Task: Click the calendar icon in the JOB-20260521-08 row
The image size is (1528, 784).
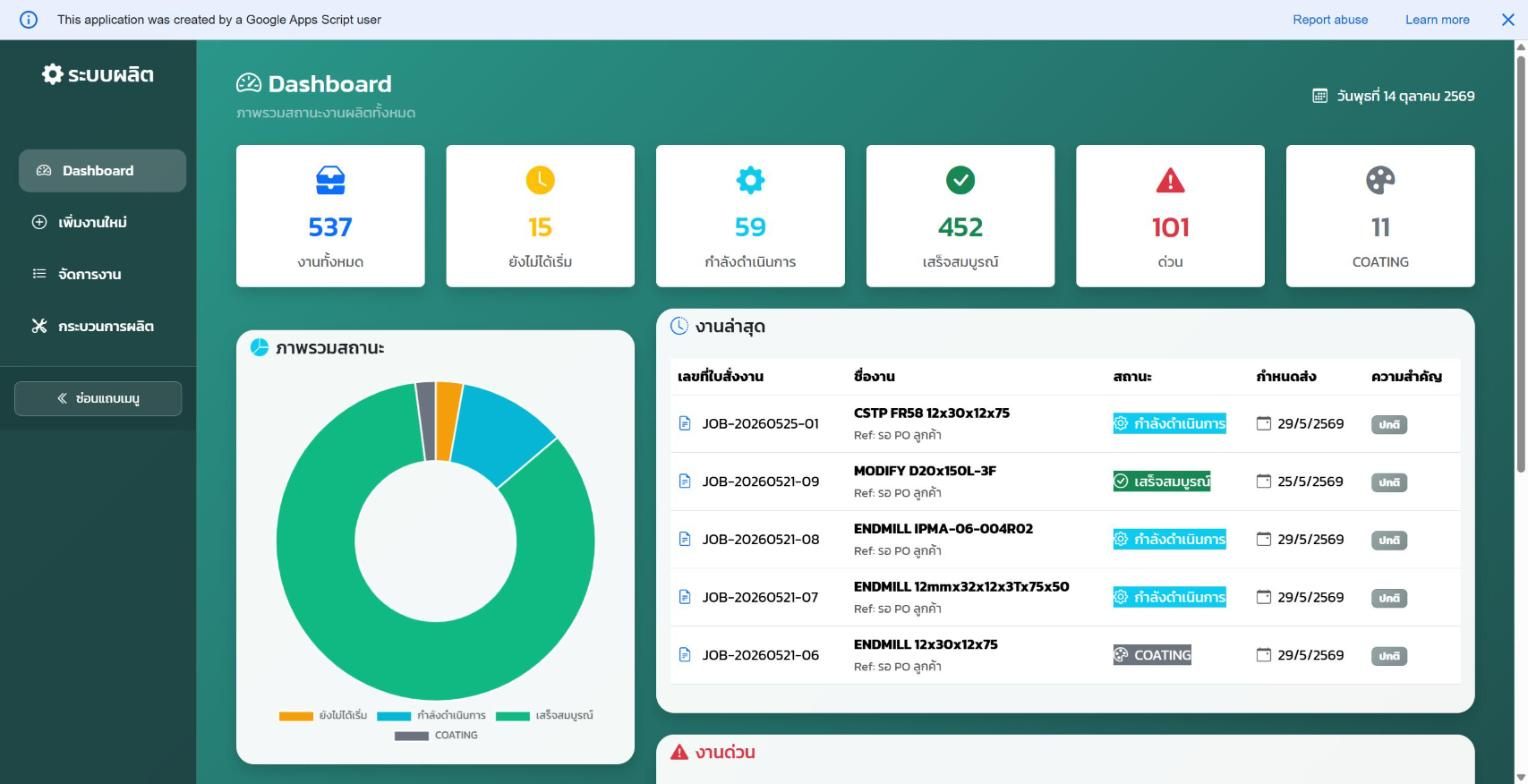Action: (x=1264, y=539)
